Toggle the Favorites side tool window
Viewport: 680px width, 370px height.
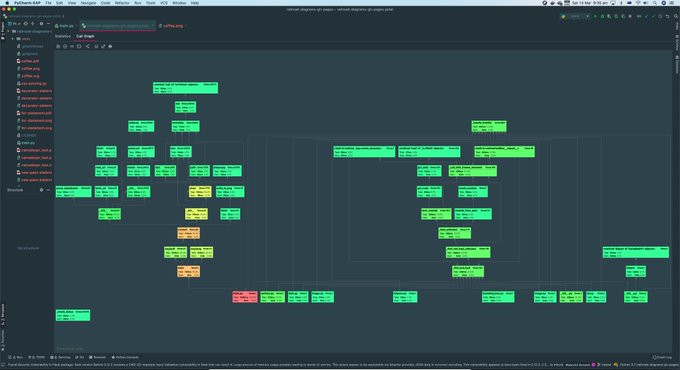click(x=3, y=340)
